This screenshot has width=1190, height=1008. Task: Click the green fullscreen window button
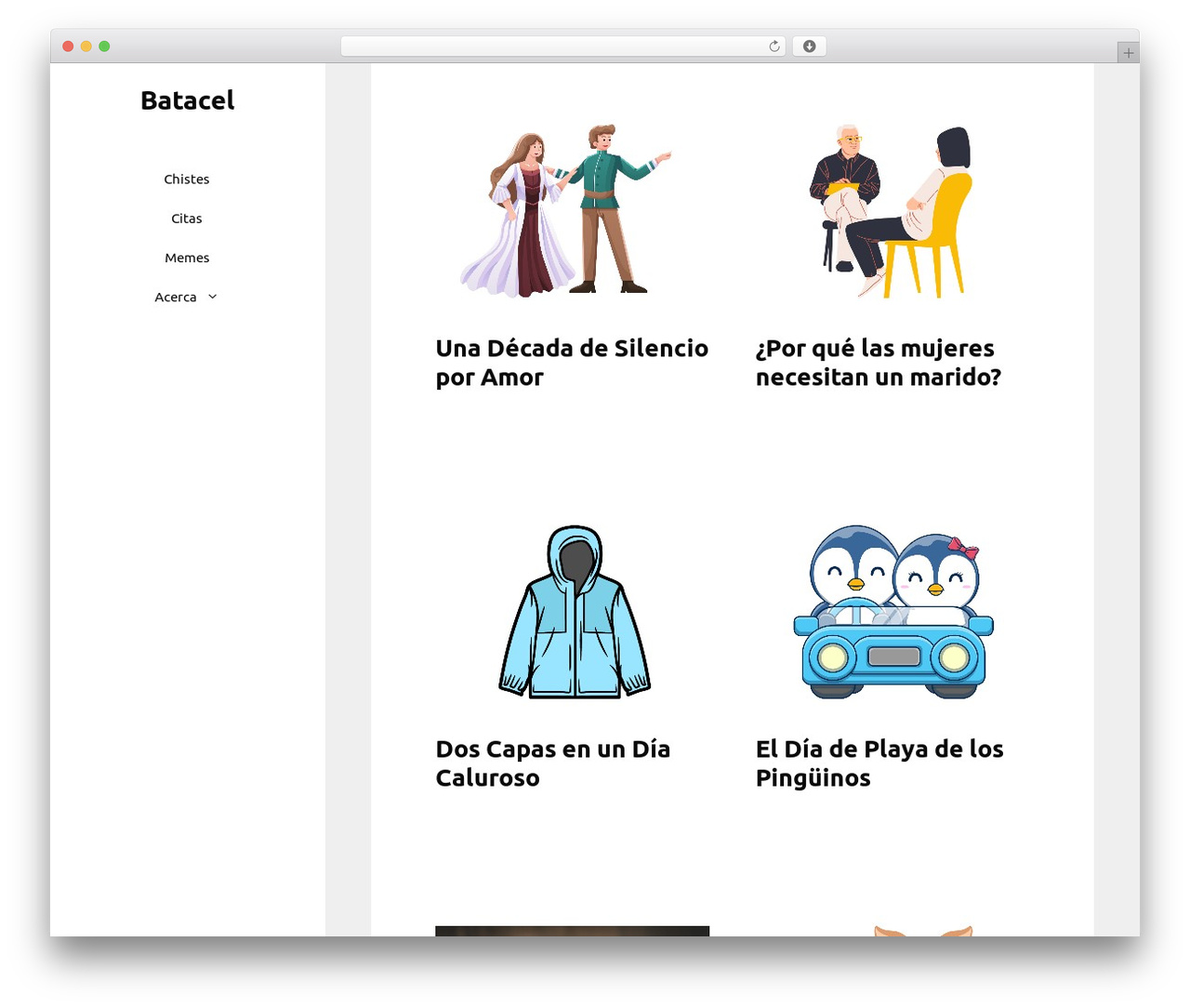tap(104, 46)
